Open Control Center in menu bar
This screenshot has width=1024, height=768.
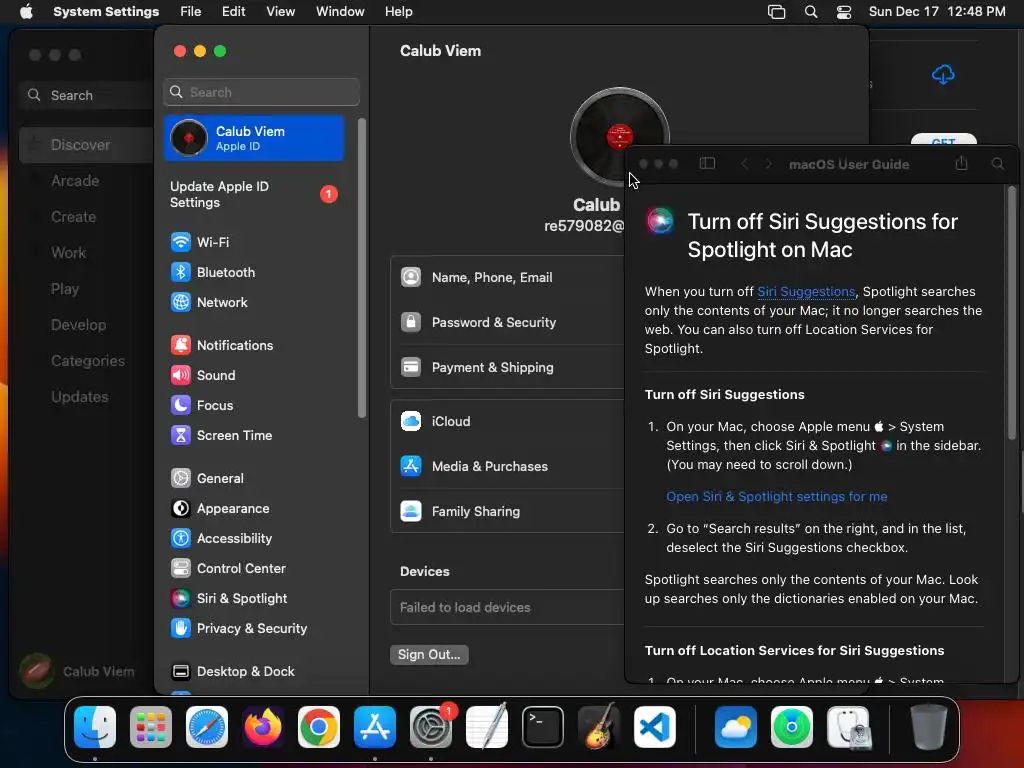844,12
